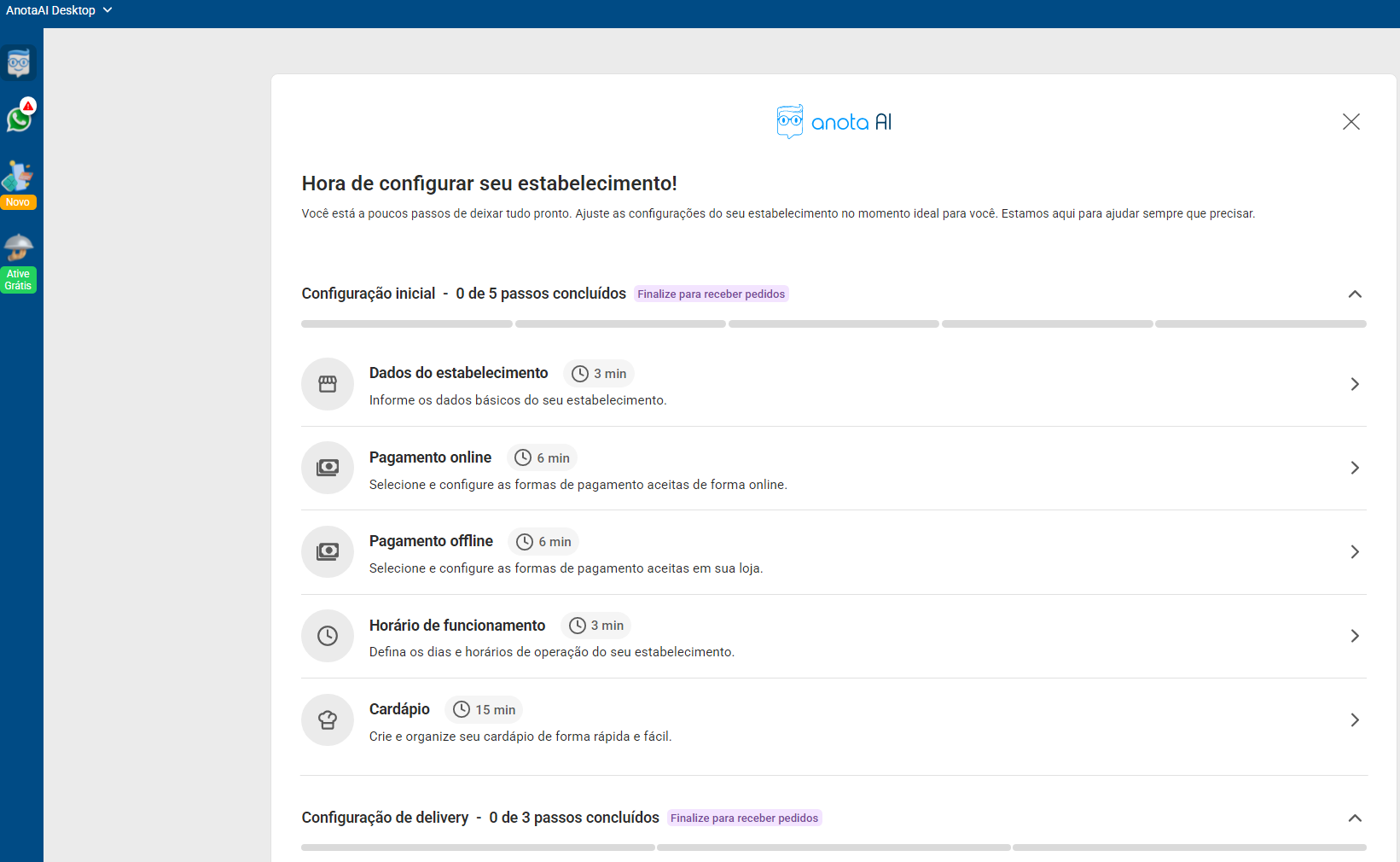
Task: Open the Pagamento offline right arrow
Action: coord(1354,552)
